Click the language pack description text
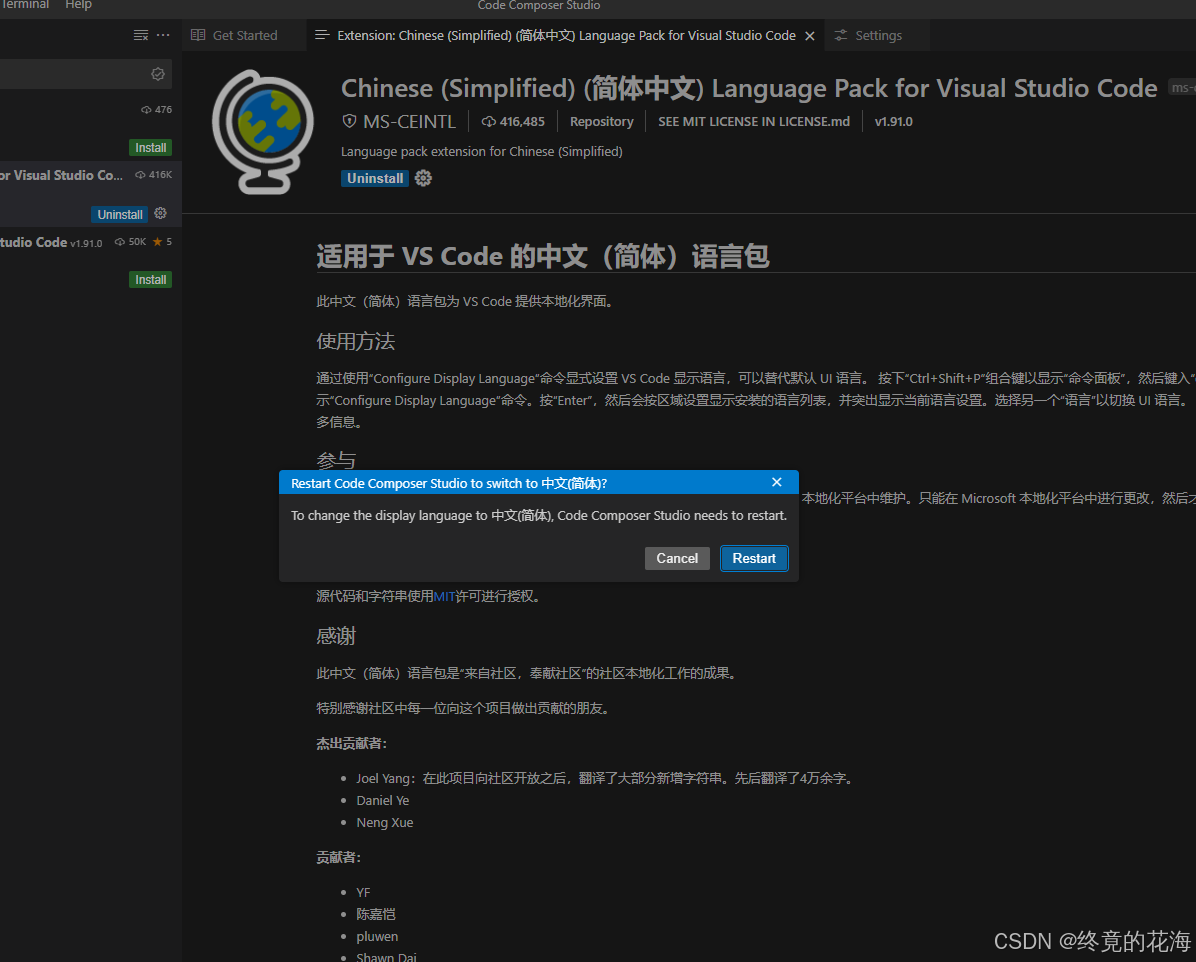This screenshot has width=1196, height=962. [x=481, y=152]
